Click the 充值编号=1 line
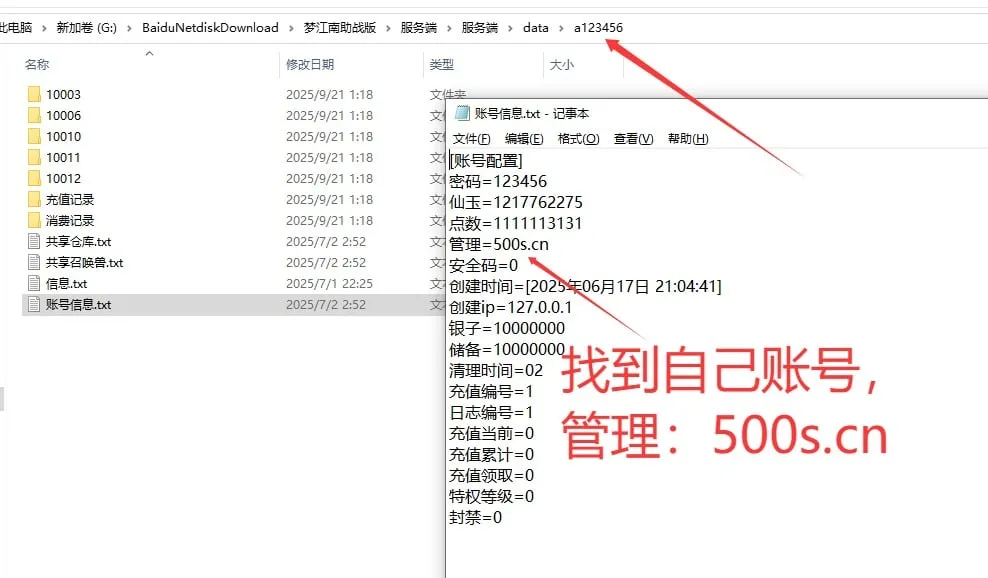This screenshot has height=578, width=988. pos(491,391)
